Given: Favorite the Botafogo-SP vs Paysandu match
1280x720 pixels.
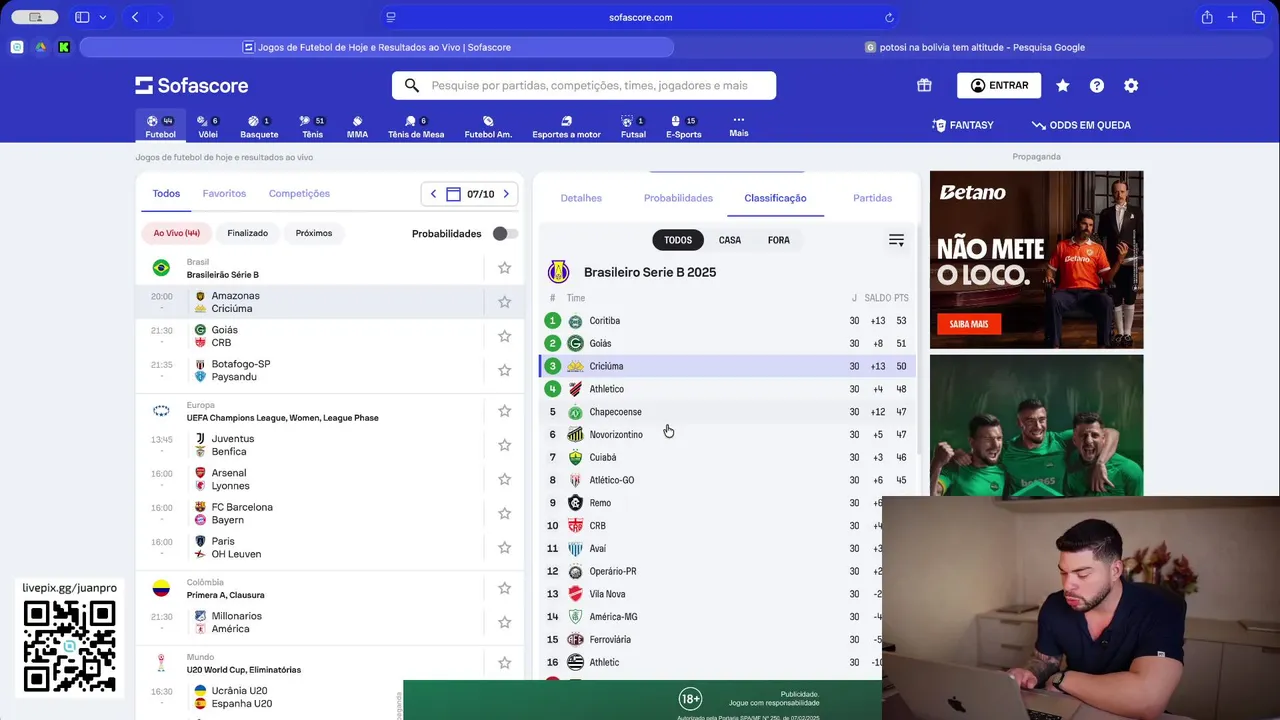Looking at the screenshot, I should (505, 370).
